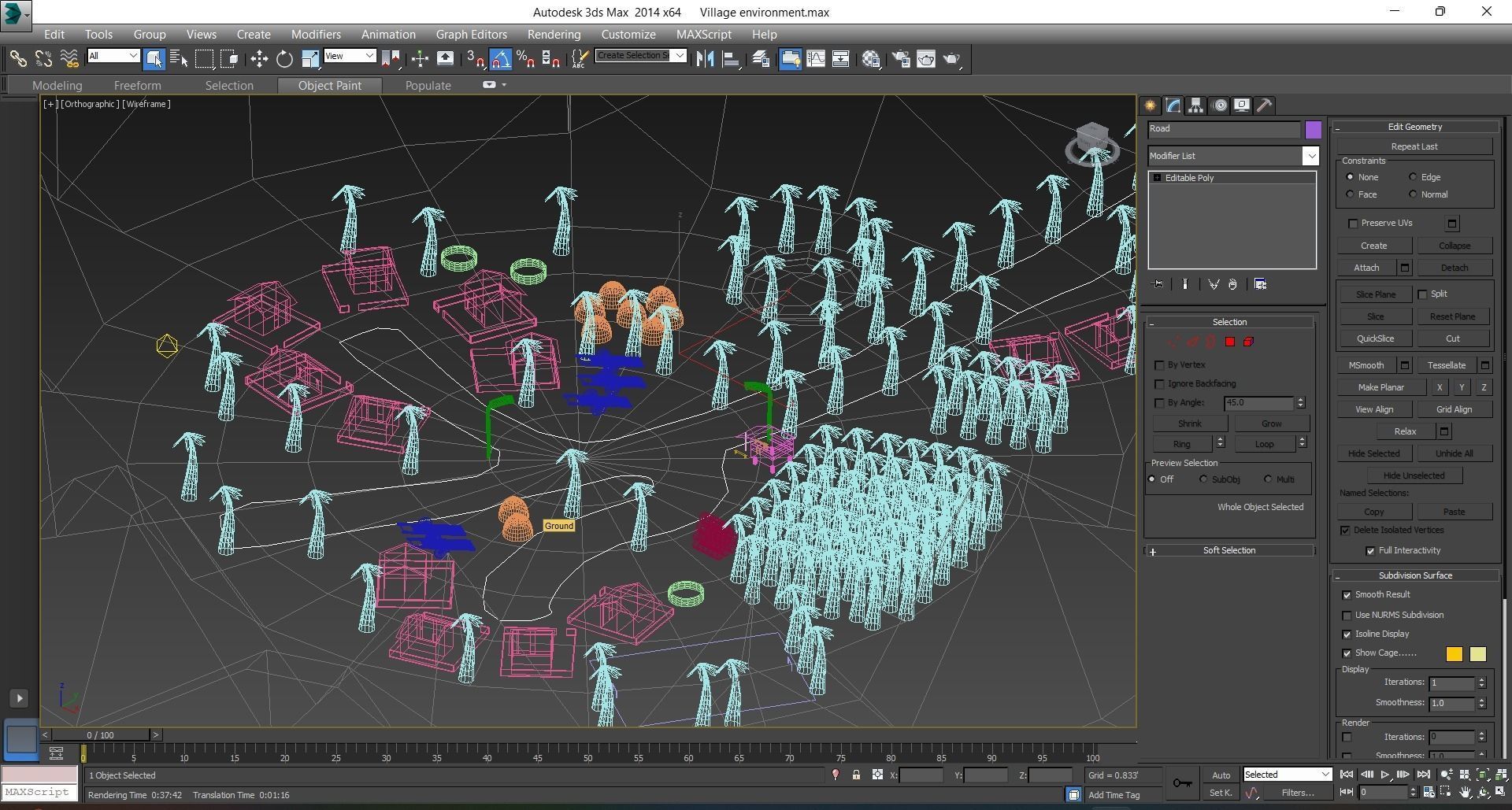The height and width of the screenshot is (810, 1512).
Task: Tick the Ignore Backfacing checkbox
Action: click(1159, 384)
